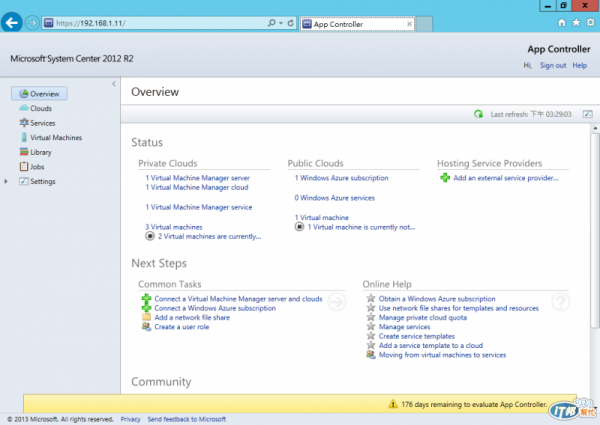Click the Clouds icon in sidebar
Image resolution: width=600 pixels, height=425 pixels.
(24, 108)
